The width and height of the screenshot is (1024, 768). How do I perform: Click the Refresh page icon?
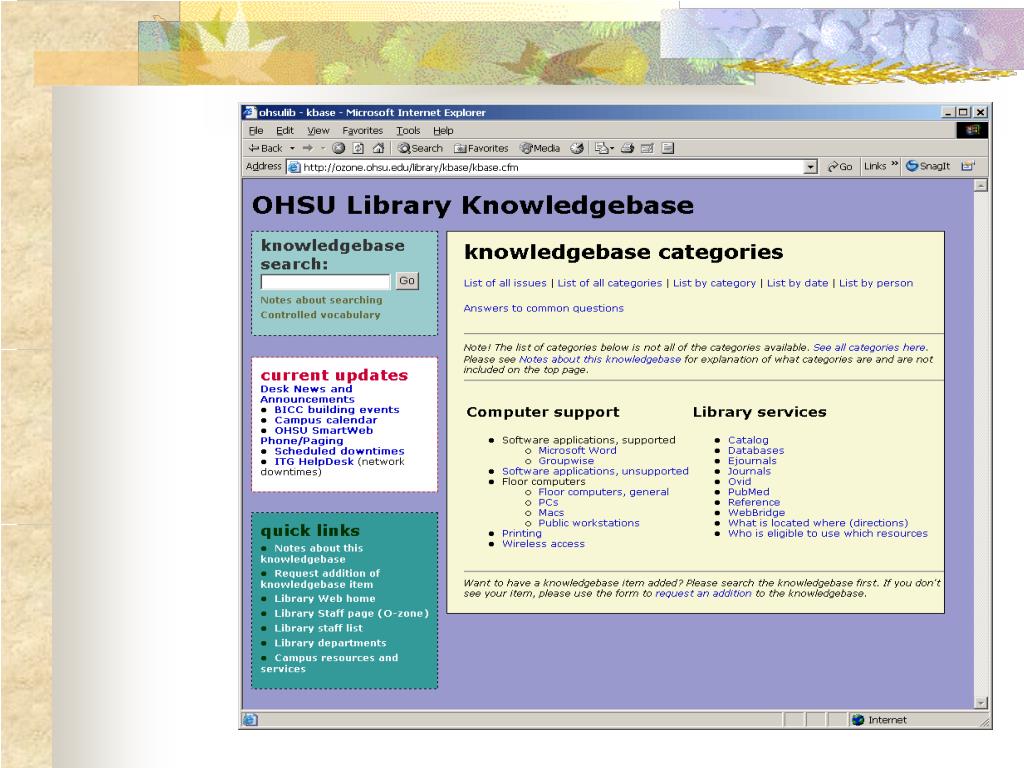coord(358,148)
